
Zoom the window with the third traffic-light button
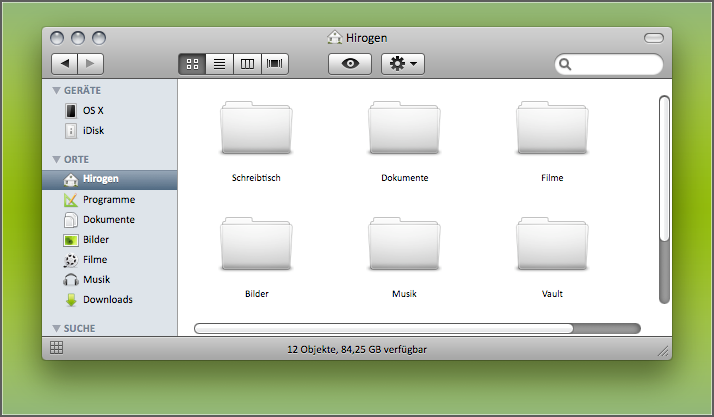99,38
